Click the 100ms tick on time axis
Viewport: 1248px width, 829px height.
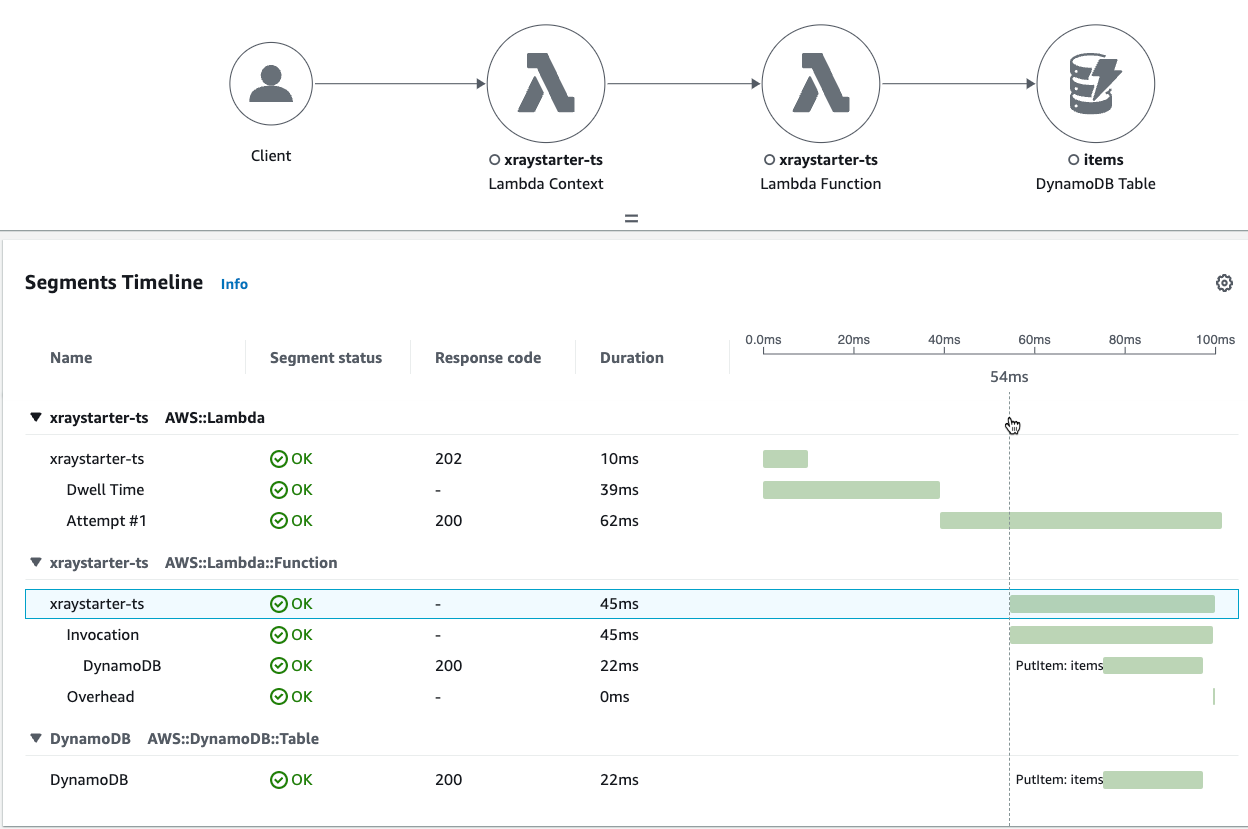click(1216, 340)
